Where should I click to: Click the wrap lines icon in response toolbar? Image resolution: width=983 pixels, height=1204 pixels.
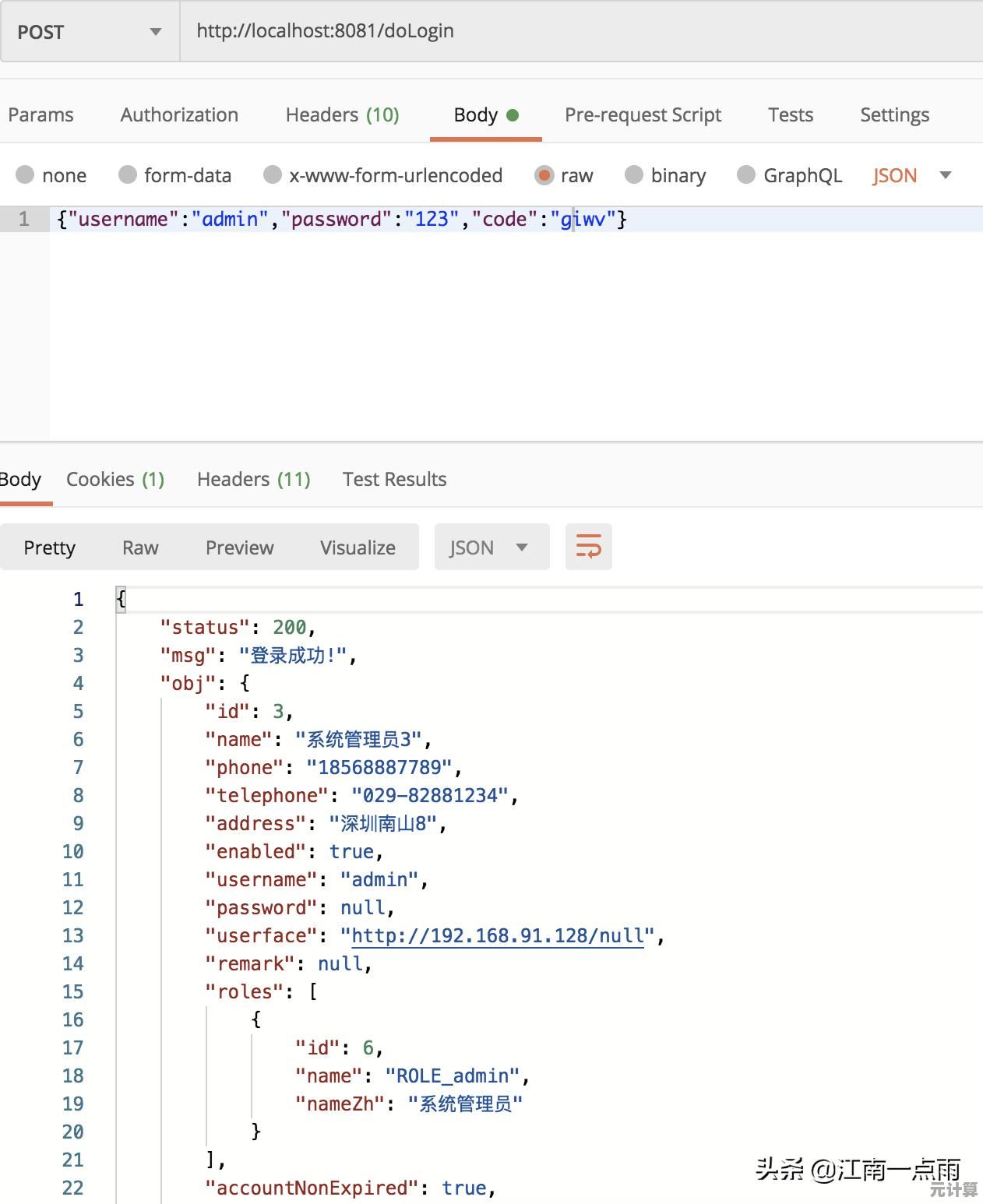click(x=588, y=547)
